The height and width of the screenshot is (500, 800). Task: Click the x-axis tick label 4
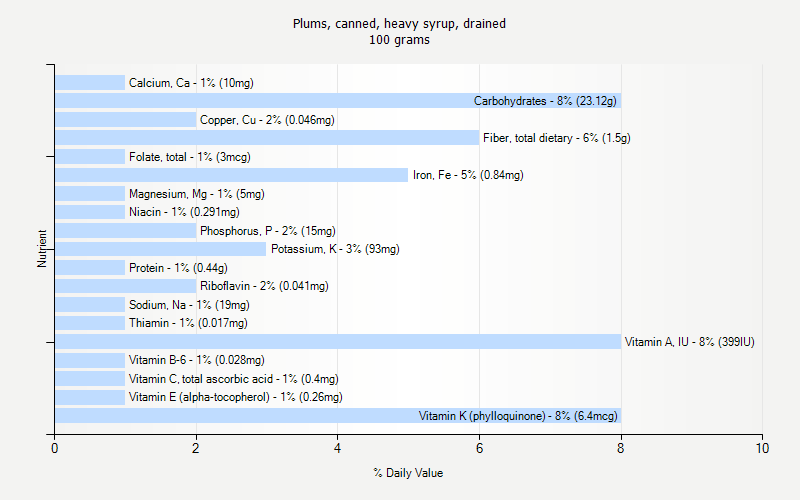pyautogui.click(x=337, y=448)
